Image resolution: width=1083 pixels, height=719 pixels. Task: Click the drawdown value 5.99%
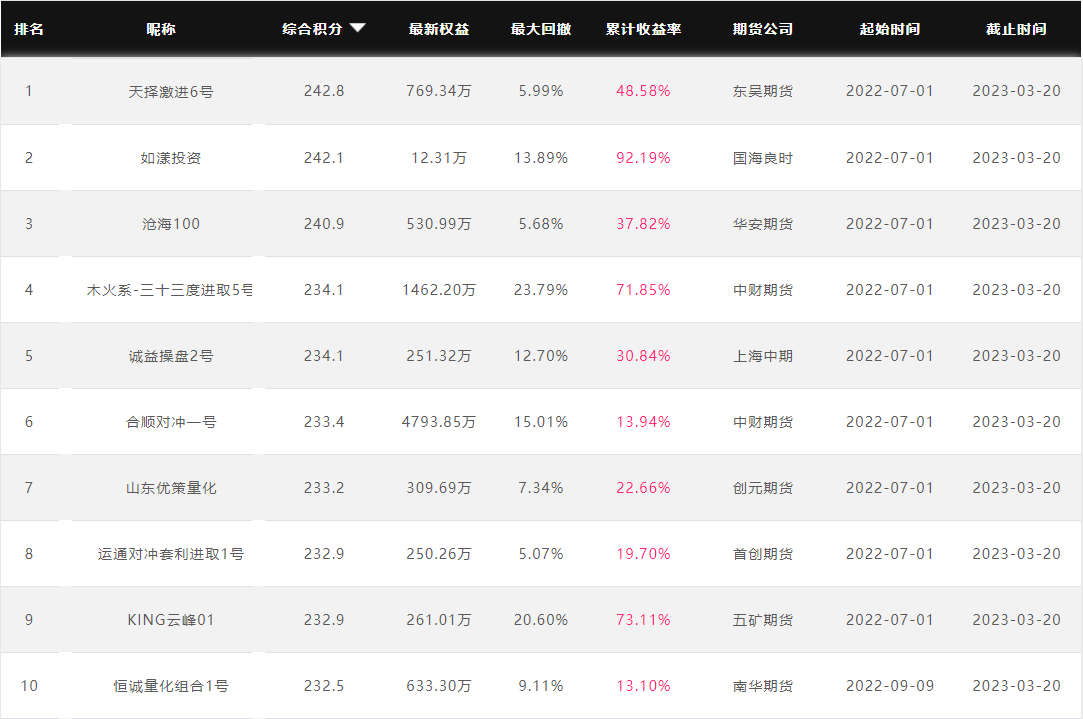click(541, 91)
